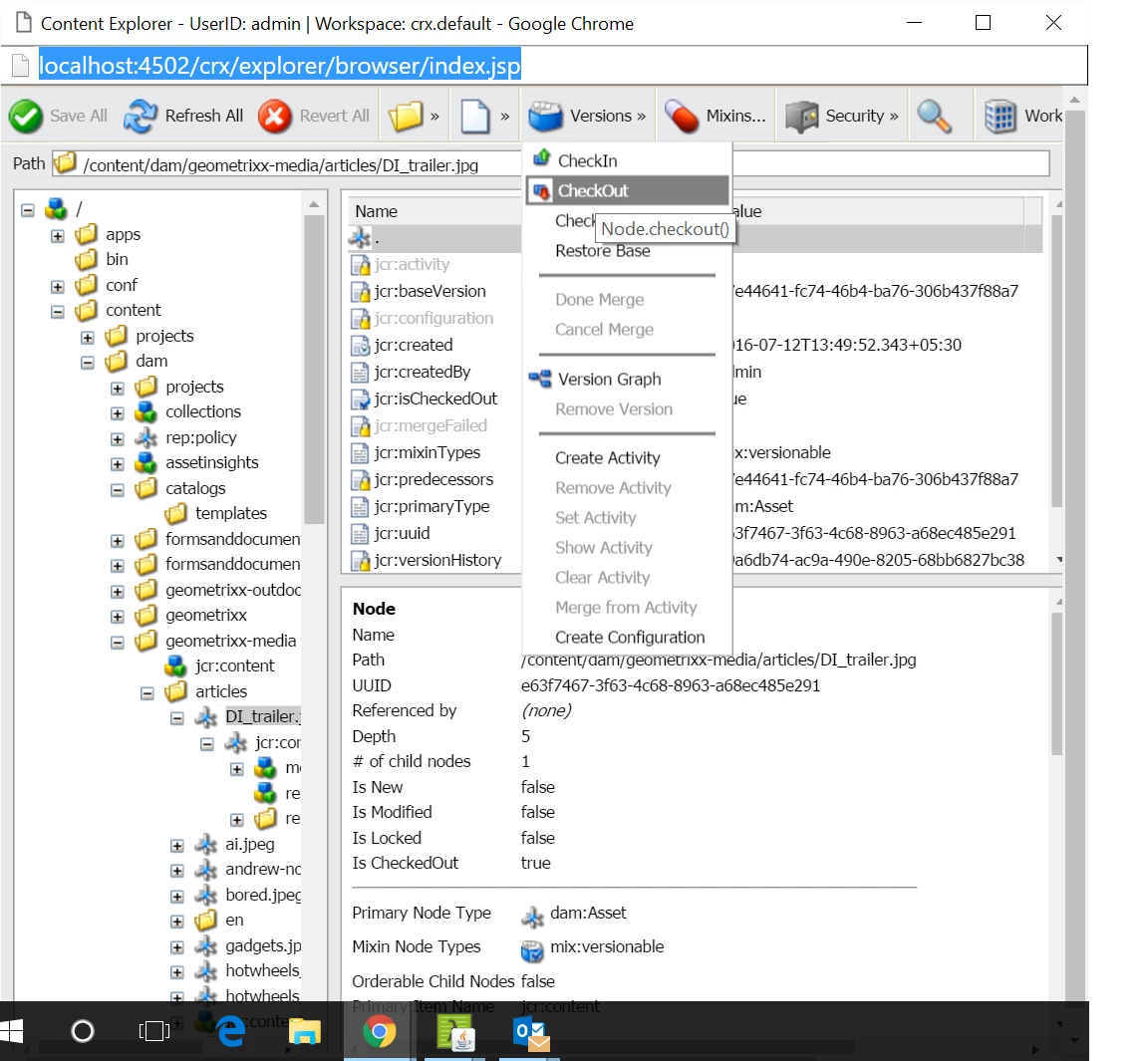
Task: Collapse the dam tree node
Action: point(87,363)
